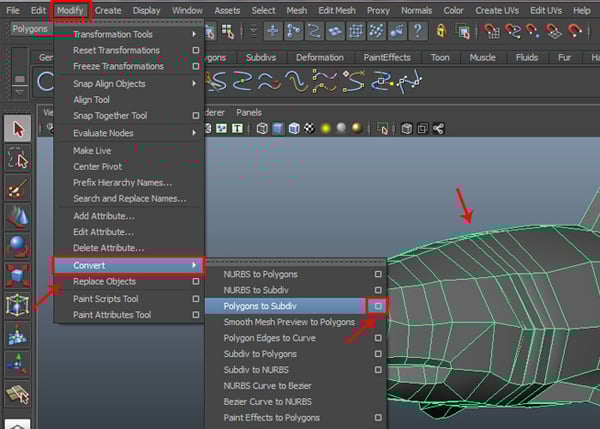
Task: Pick the Lasso select tool
Action: (x=19, y=158)
